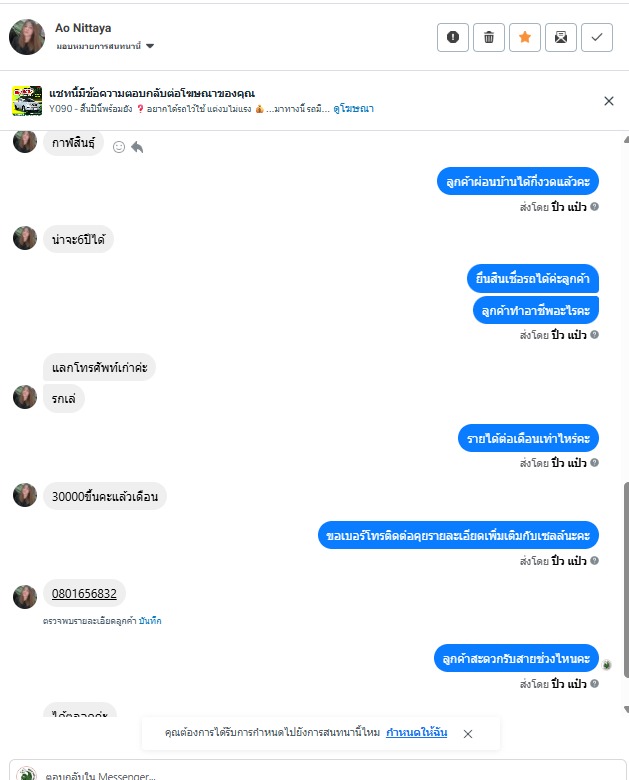Click the phone number 0801656832
The height and width of the screenshot is (780, 629).
click(x=84, y=593)
